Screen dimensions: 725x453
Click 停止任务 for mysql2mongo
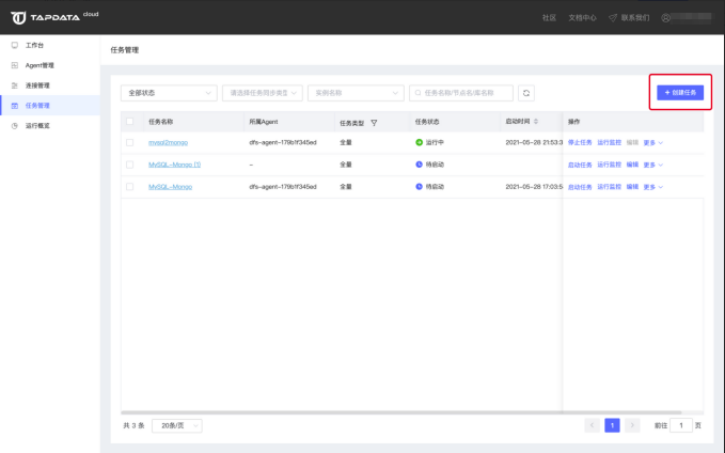coord(580,142)
